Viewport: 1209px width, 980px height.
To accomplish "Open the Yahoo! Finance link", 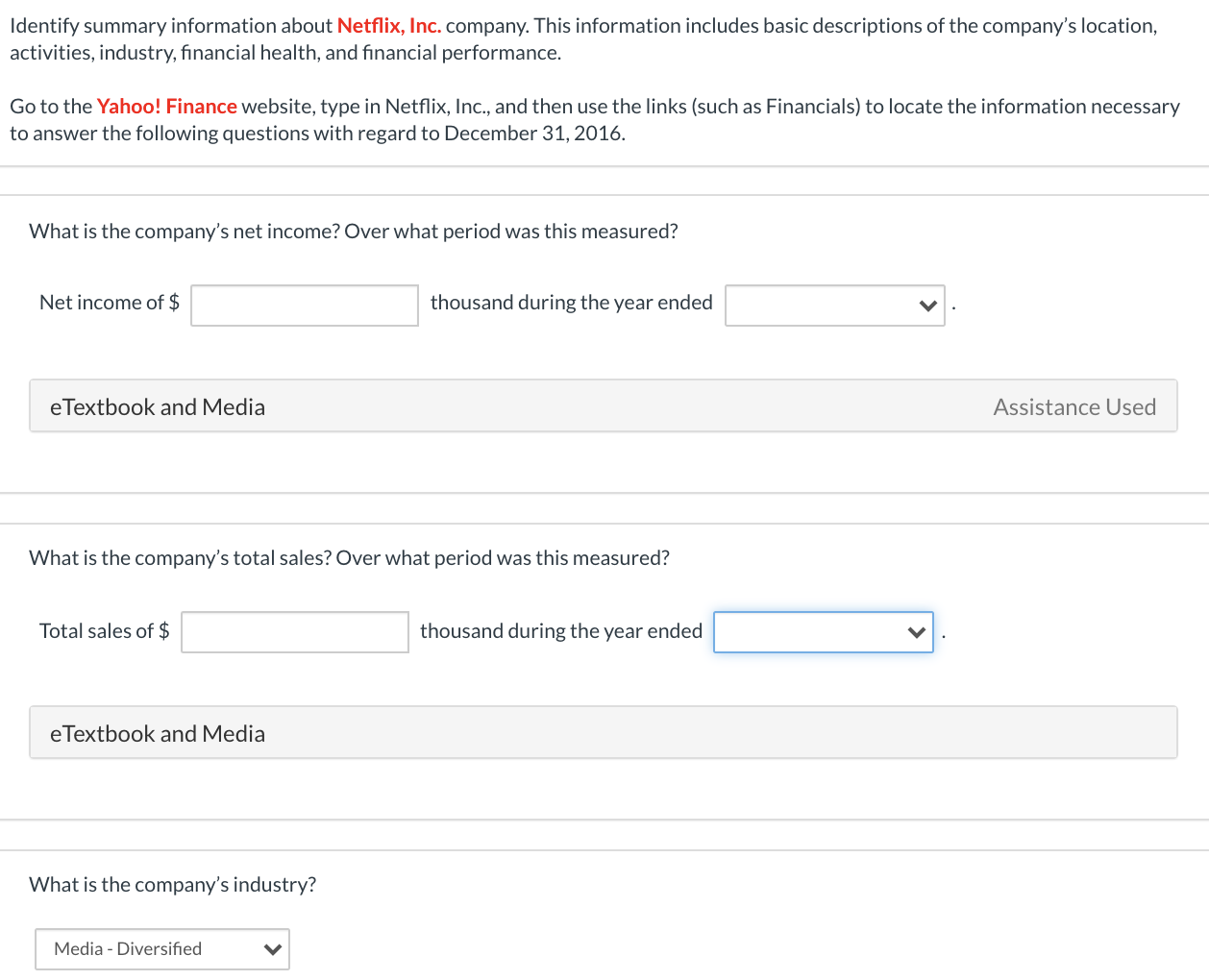I will 167,107.
